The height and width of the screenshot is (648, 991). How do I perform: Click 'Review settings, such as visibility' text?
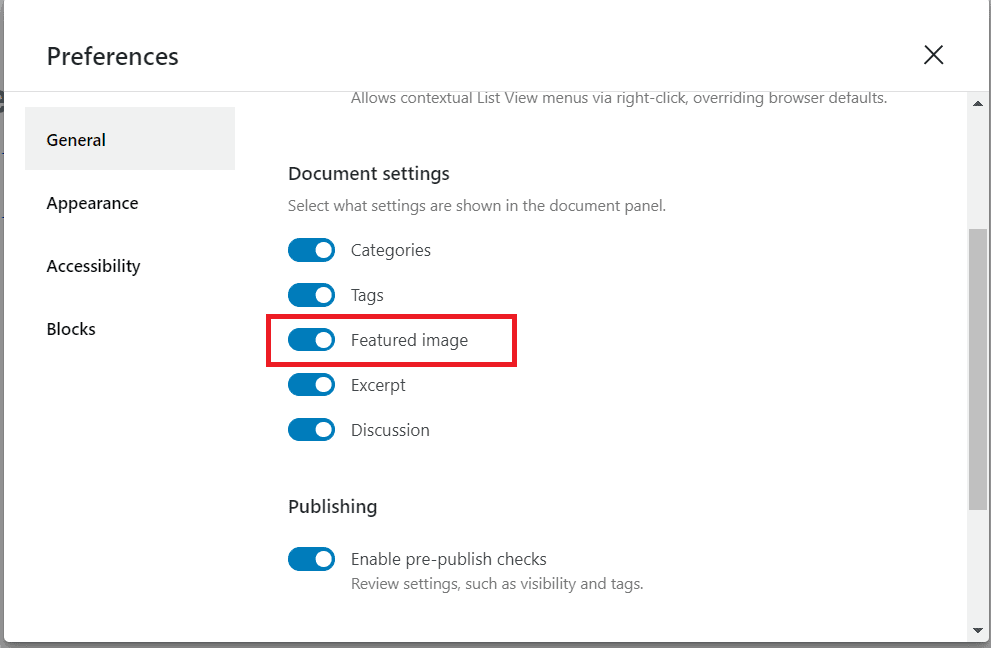[497, 584]
